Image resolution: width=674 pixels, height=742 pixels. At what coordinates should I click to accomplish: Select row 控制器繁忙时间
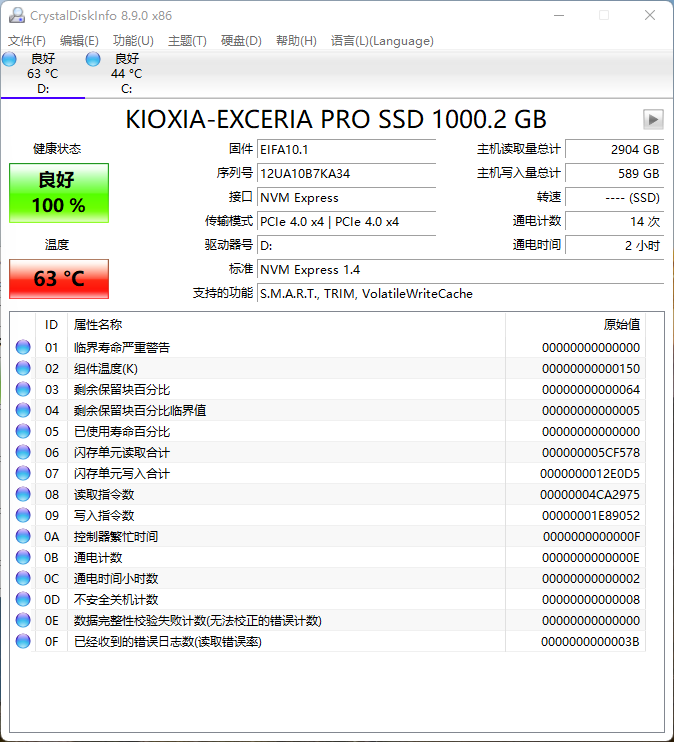click(328, 536)
